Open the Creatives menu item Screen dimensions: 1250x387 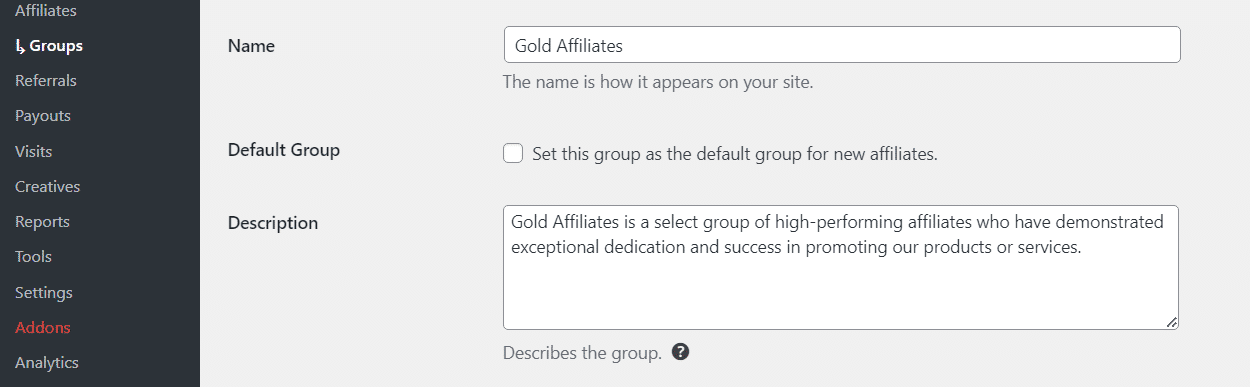(x=48, y=187)
